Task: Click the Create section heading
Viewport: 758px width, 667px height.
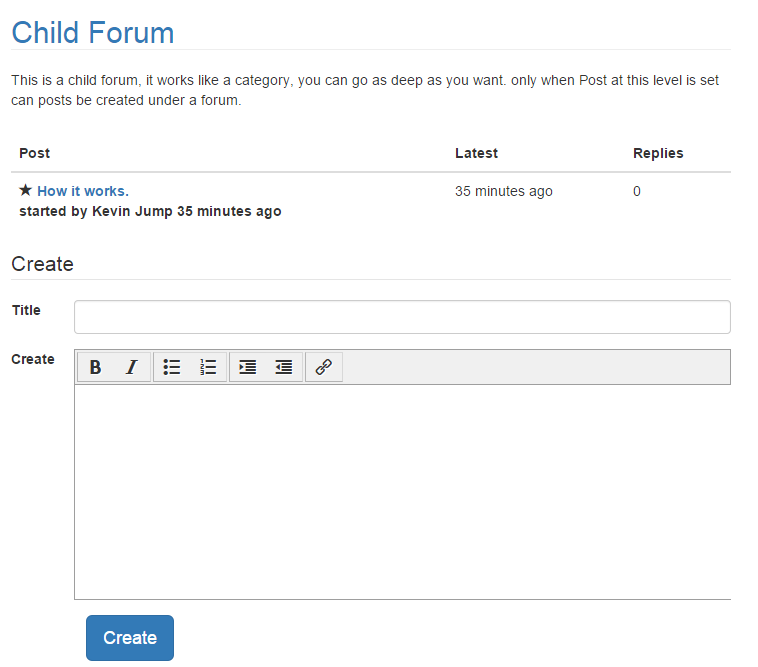Action: coord(43,264)
